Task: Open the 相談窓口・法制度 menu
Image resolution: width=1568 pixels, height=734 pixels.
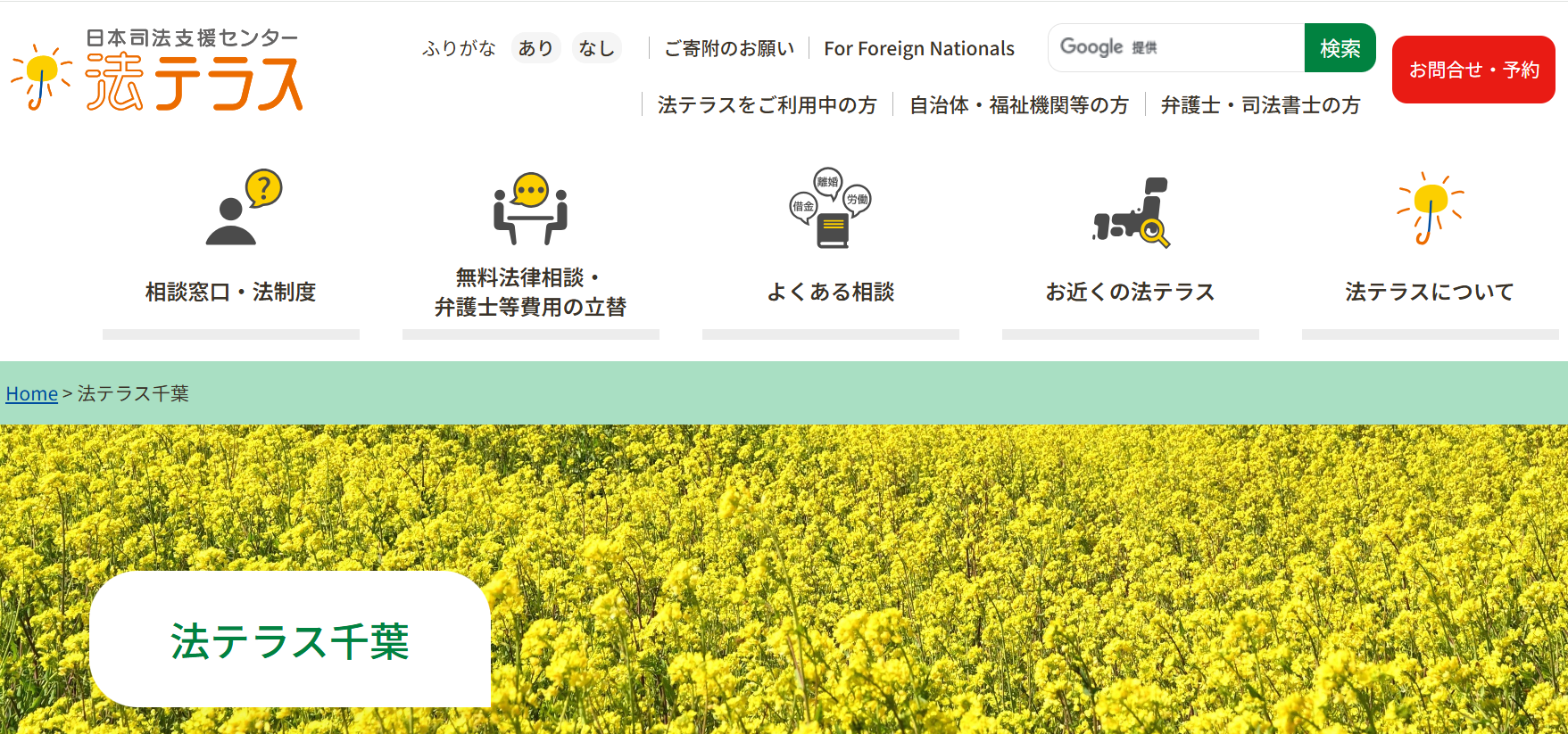Action: coord(231,292)
